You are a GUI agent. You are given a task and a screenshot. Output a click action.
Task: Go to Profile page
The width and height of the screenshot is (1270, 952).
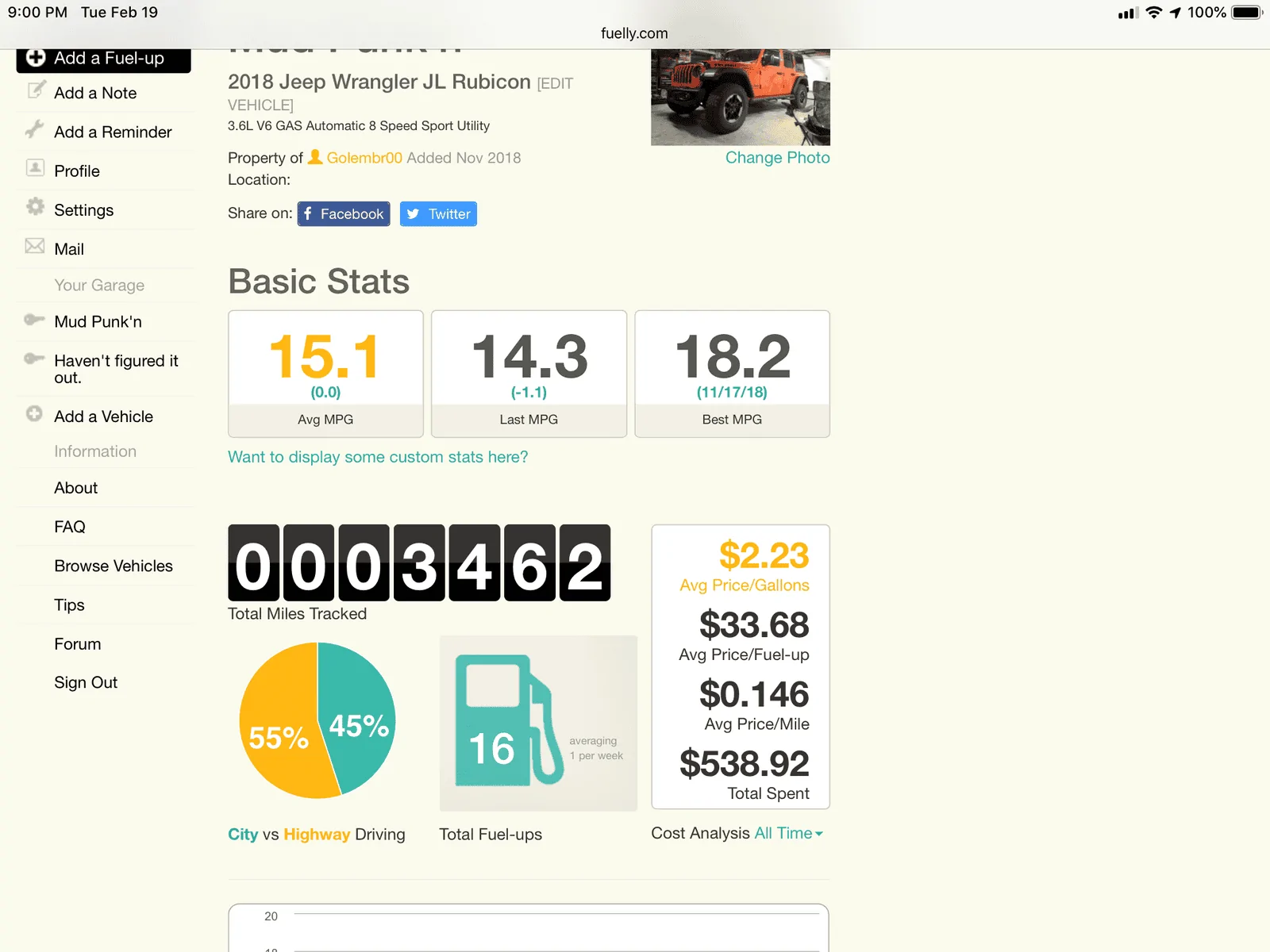[77, 171]
